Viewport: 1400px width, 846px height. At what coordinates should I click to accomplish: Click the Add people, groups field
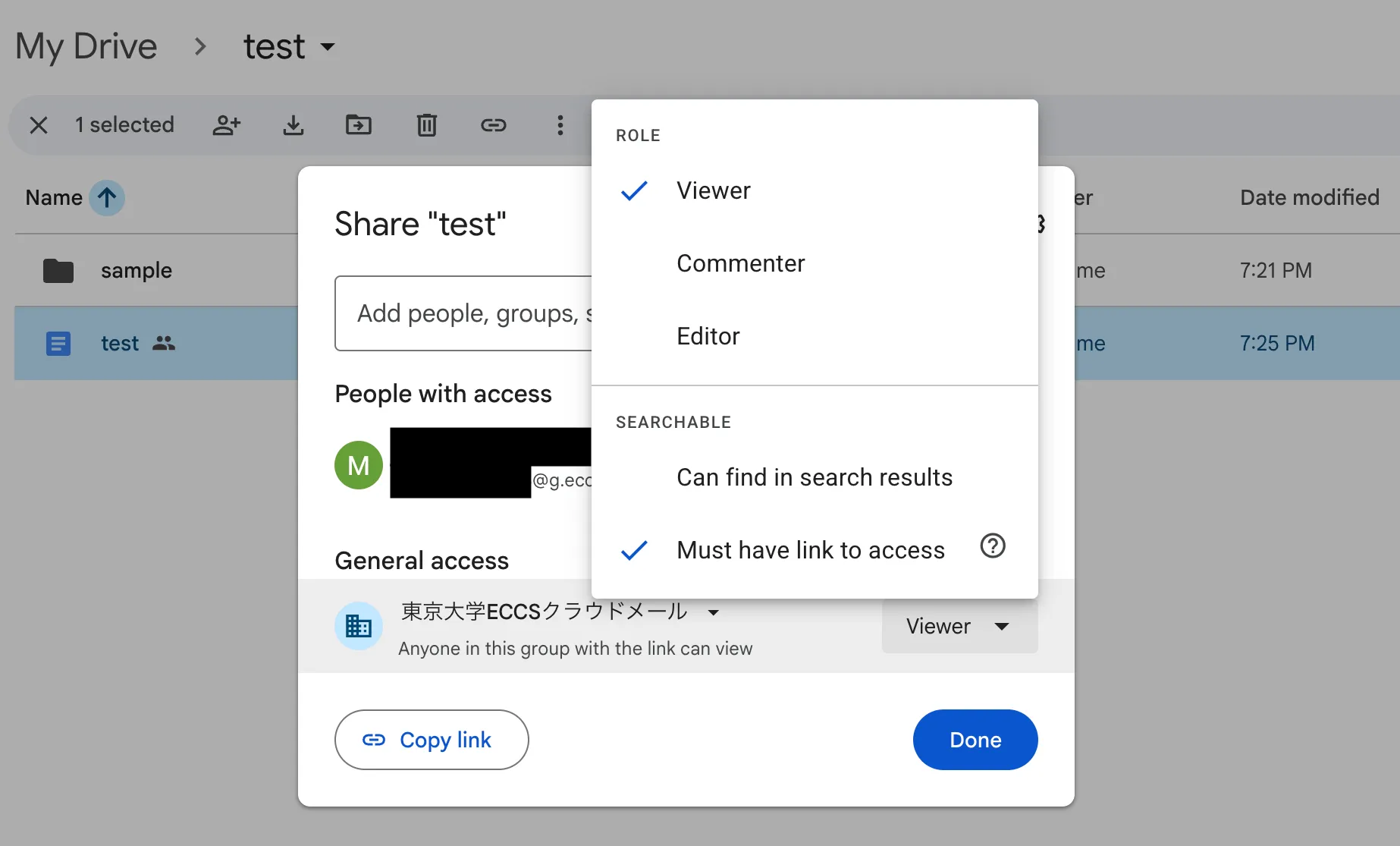click(463, 313)
